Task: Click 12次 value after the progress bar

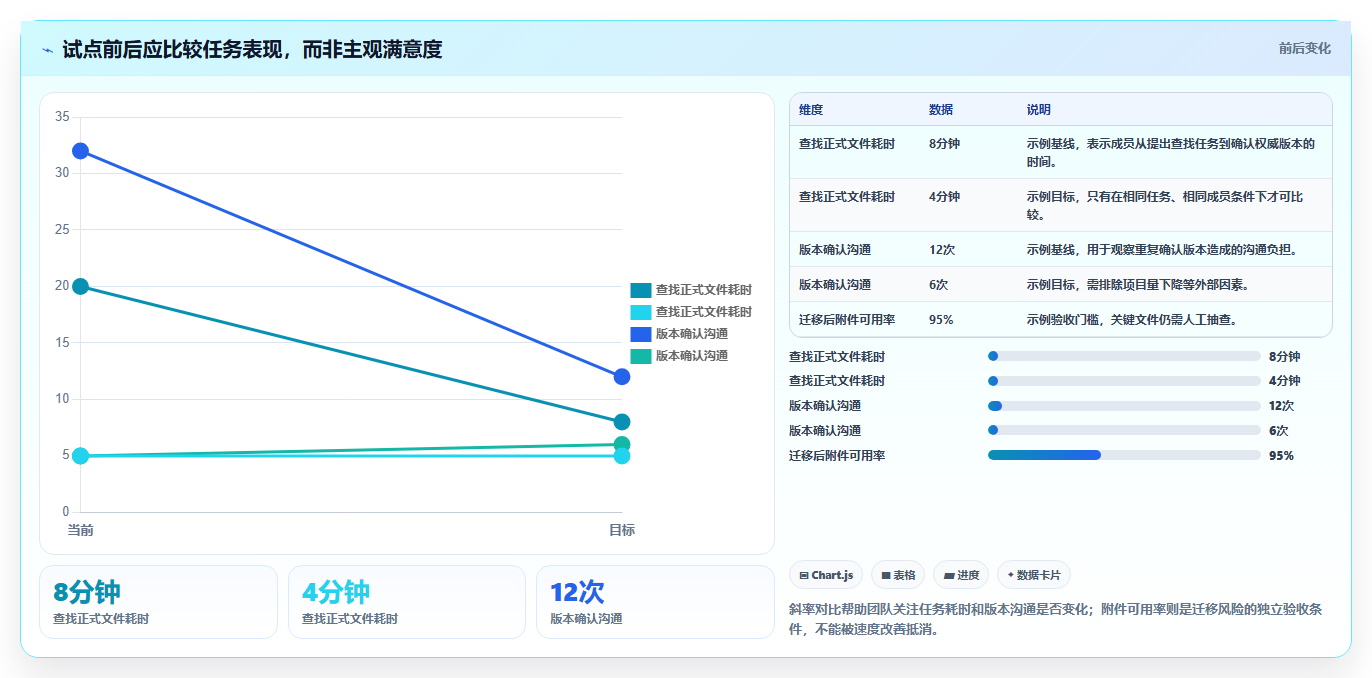Action: [1281, 406]
